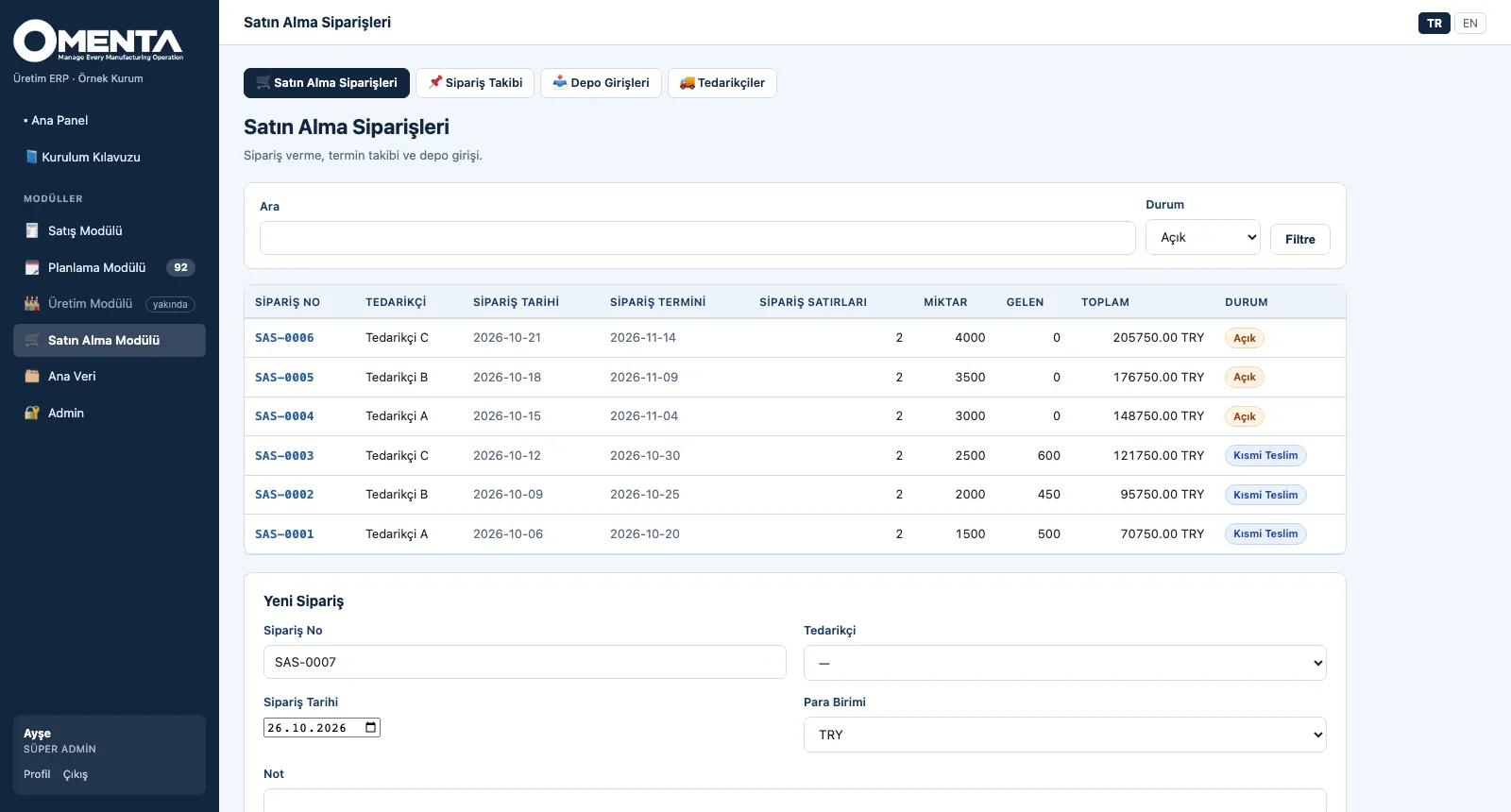The height and width of the screenshot is (812, 1511).
Task: Switch to Depo Girişleri tab
Action: pyautogui.click(x=601, y=82)
